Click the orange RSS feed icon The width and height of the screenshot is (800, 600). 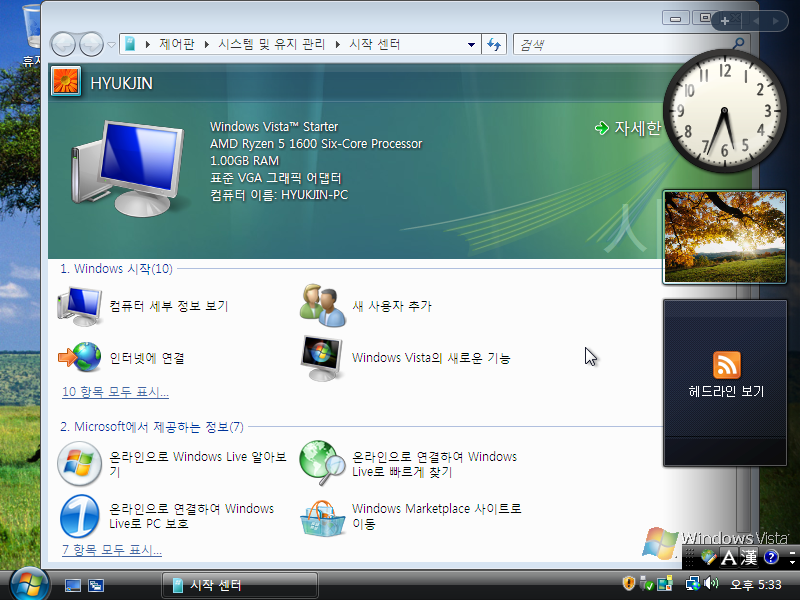[727, 365]
